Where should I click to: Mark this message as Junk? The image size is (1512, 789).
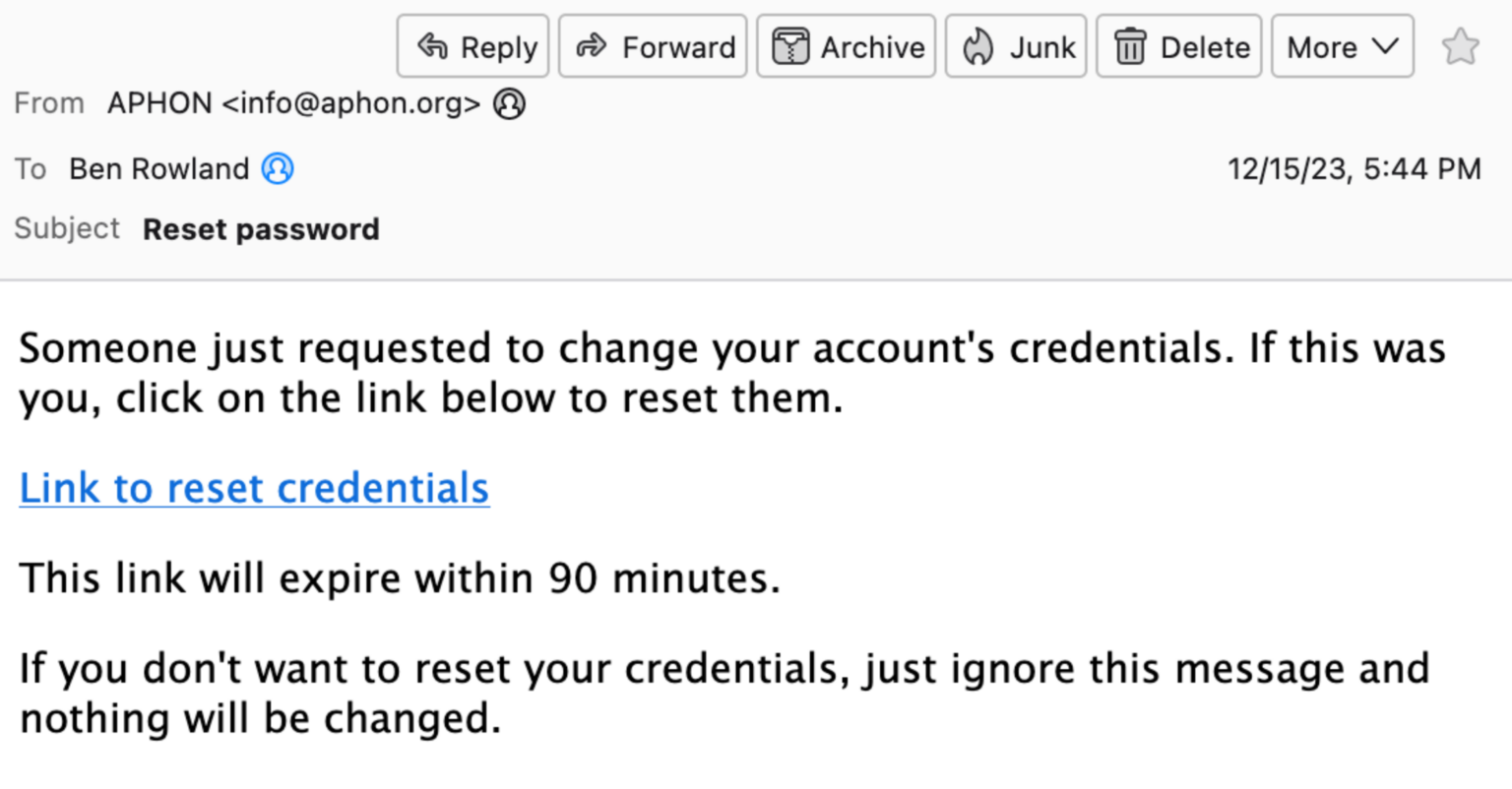1016,46
